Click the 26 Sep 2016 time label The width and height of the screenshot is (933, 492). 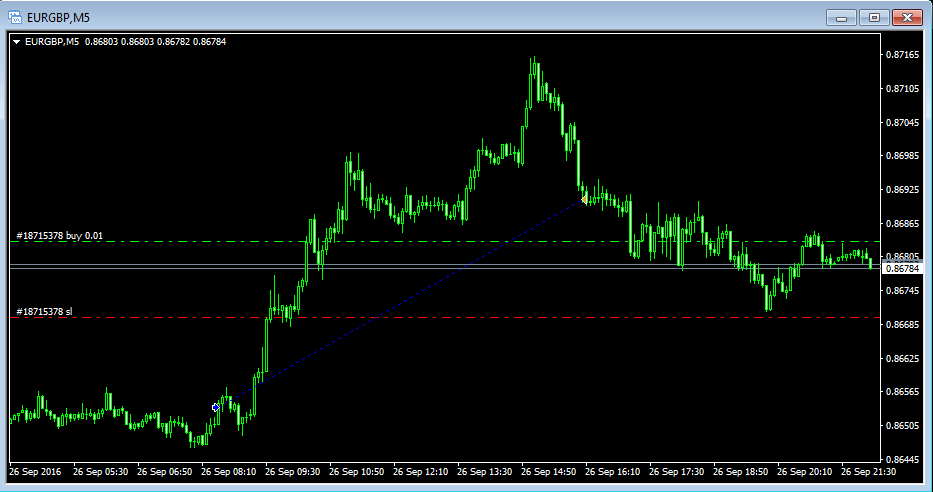(35, 472)
